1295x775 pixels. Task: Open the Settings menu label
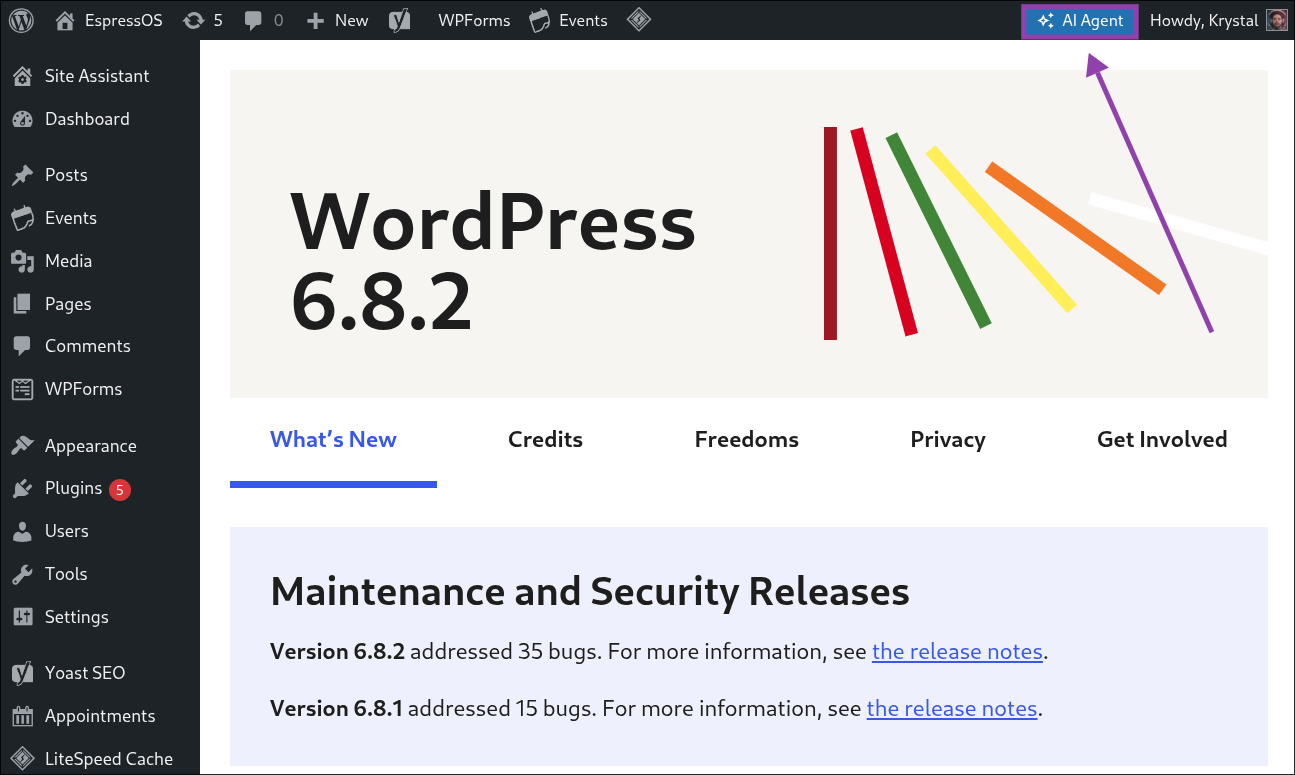(x=77, y=617)
